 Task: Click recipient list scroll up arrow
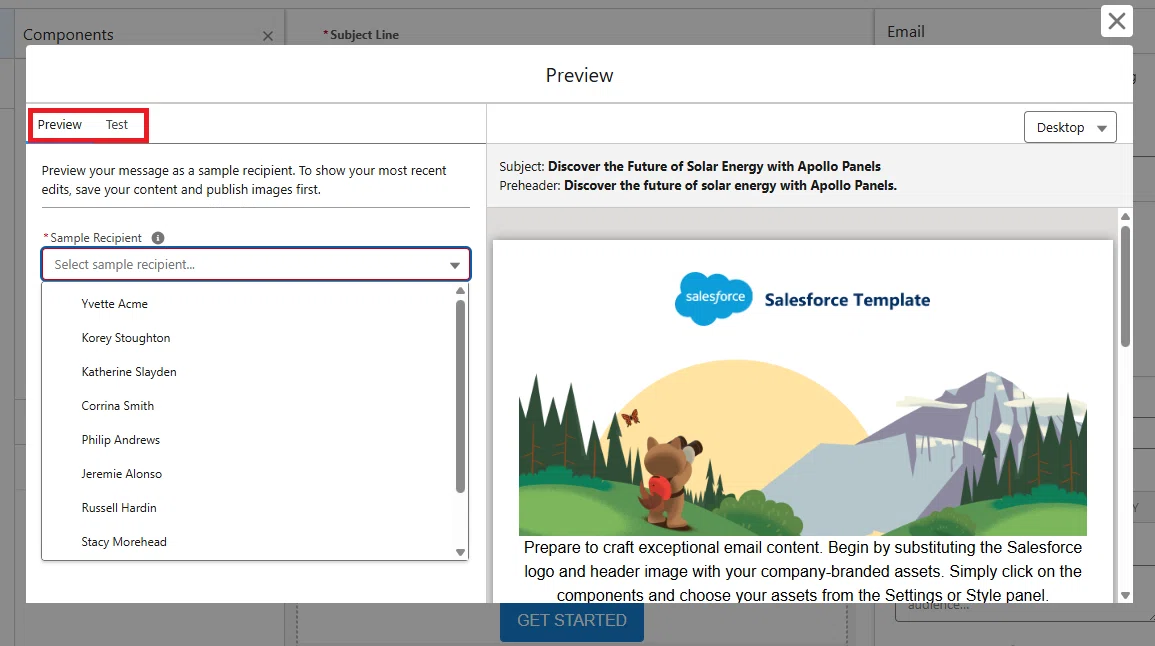click(x=460, y=291)
